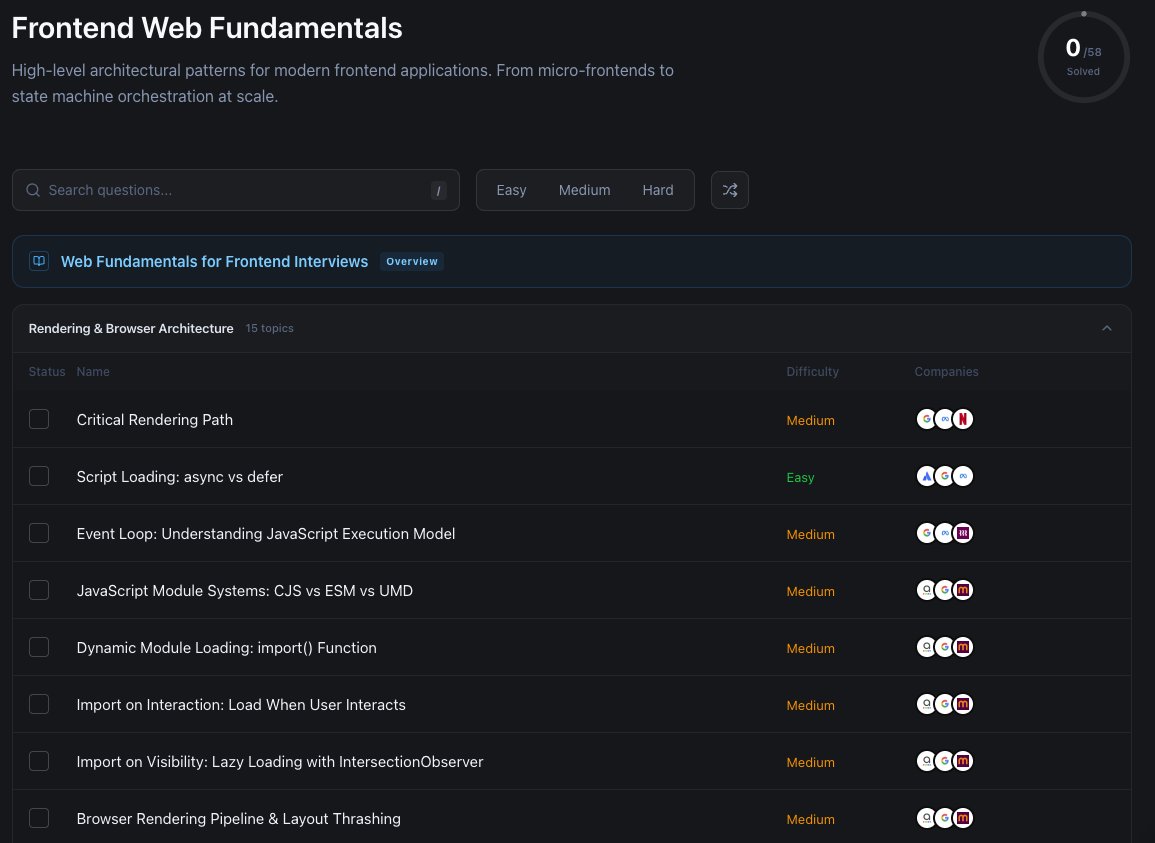Image resolution: width=1155 pixels, height=843 pixels.
Task: Open JavaScript Module Systems: CJS vs ESM vs UMD
Action: 245,591
